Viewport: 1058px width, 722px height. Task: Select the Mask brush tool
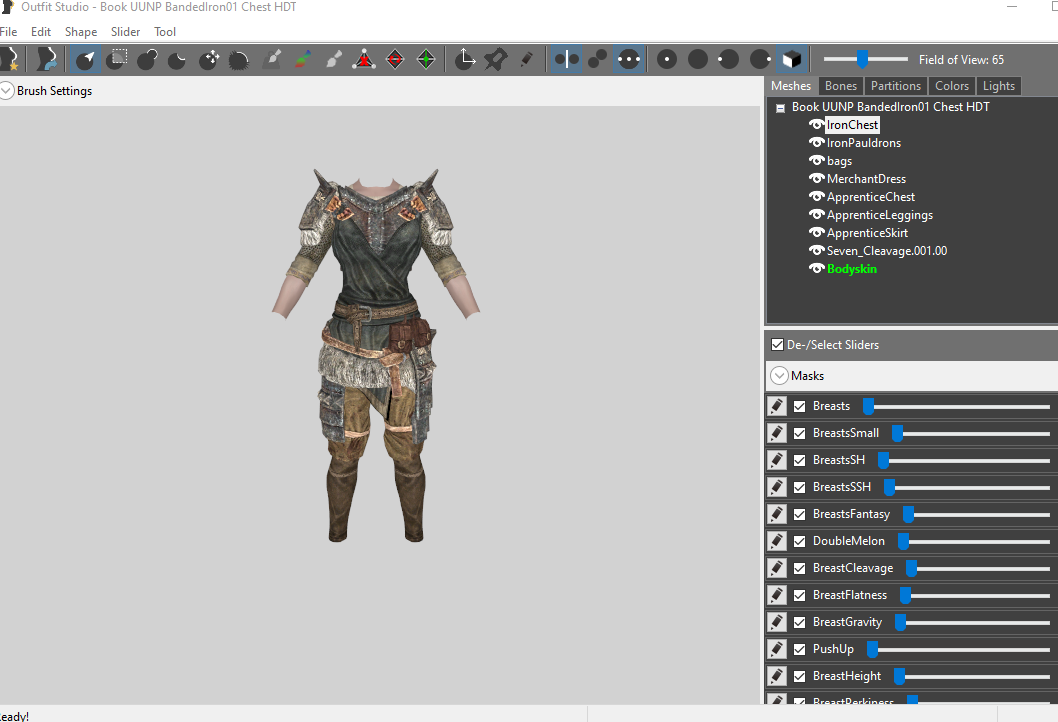117,59
